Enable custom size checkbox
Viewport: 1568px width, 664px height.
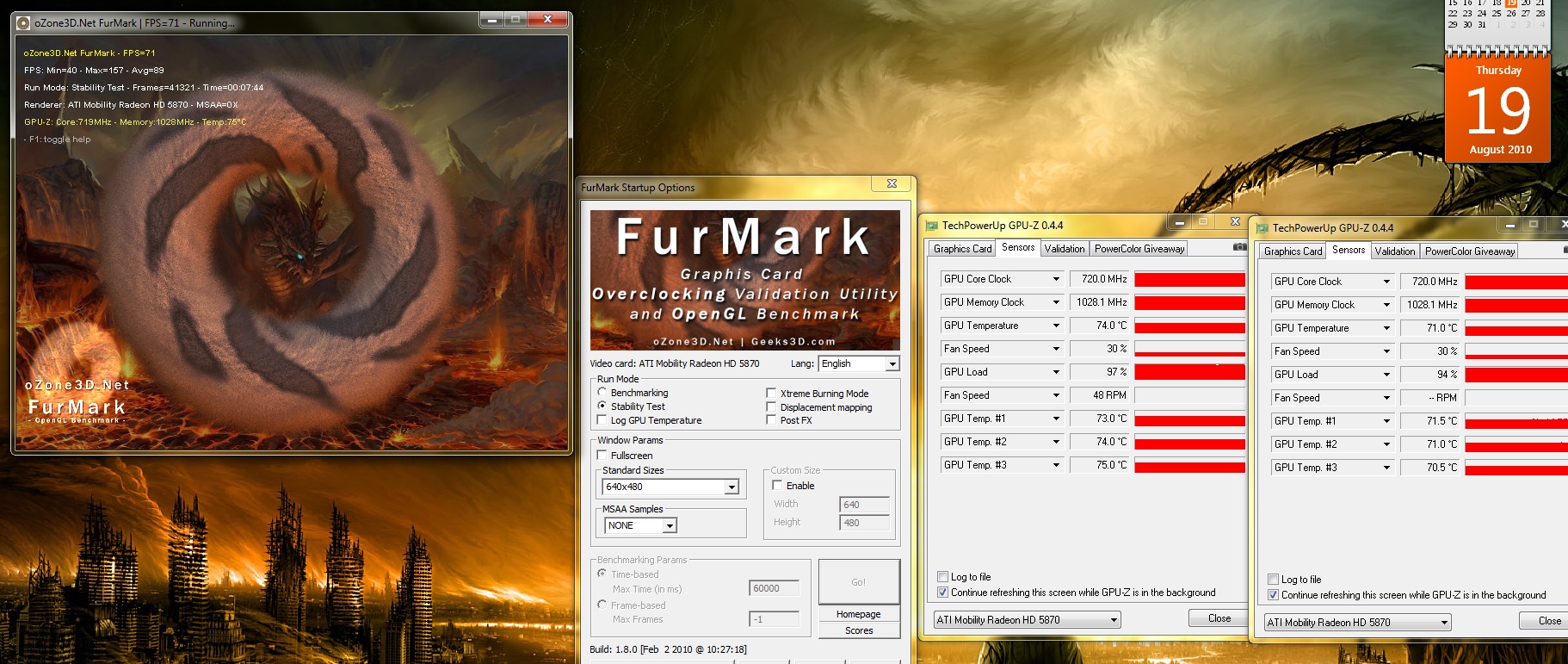point(777,485)
